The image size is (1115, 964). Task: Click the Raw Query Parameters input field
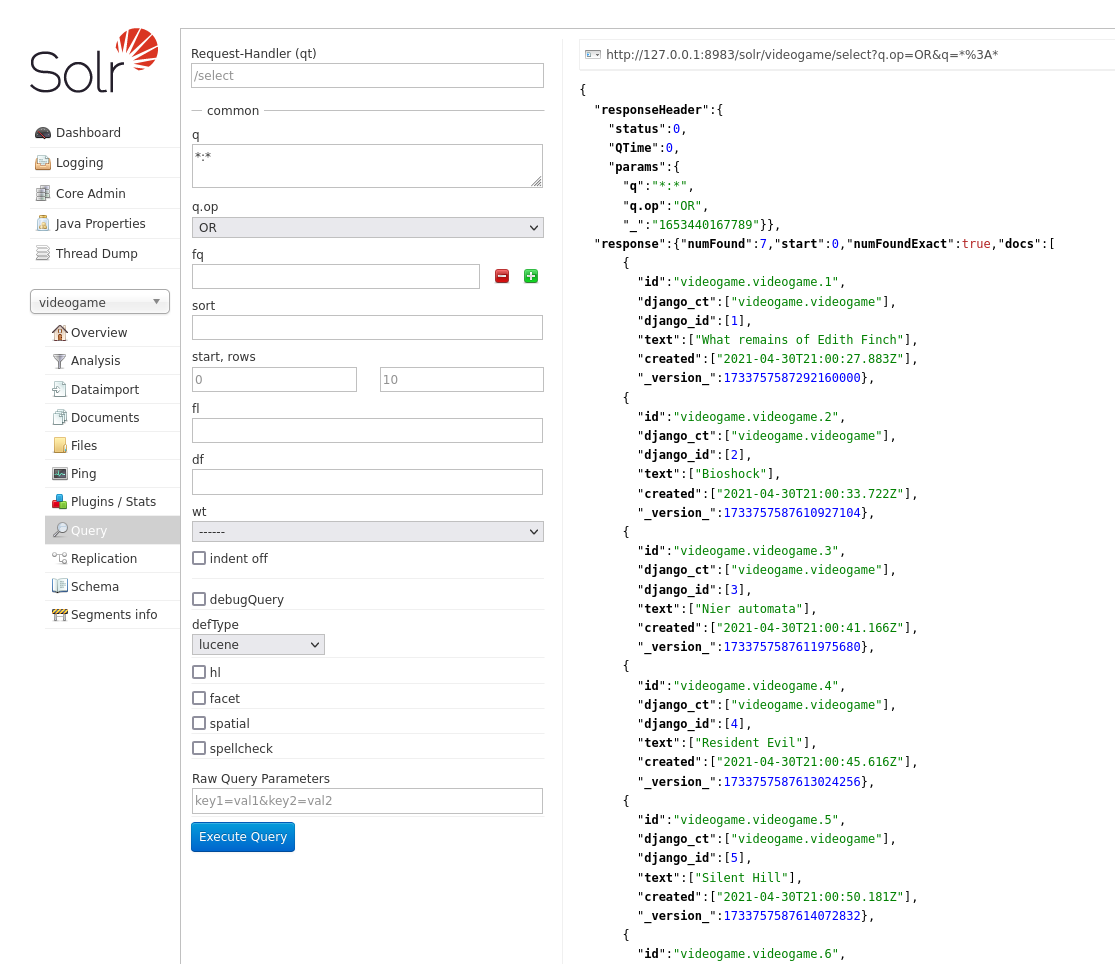[367, 801]
